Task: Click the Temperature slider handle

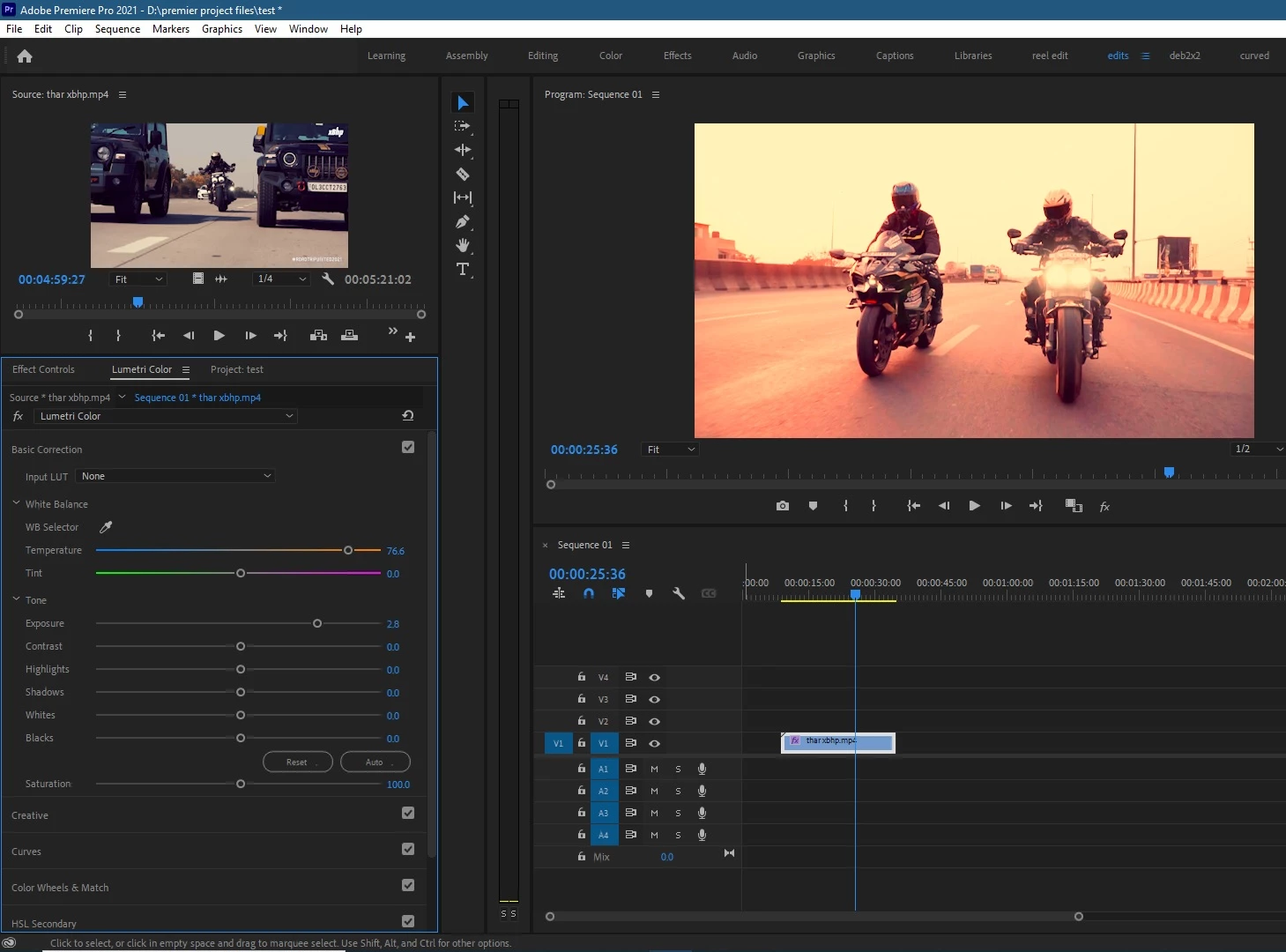Action: (348, 550)
